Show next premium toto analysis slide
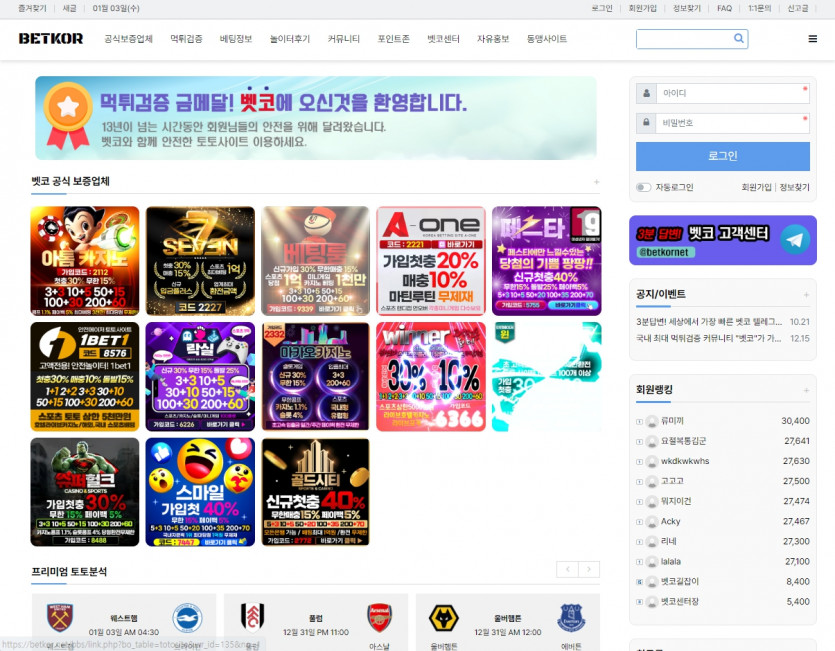 tap(590, 569)
